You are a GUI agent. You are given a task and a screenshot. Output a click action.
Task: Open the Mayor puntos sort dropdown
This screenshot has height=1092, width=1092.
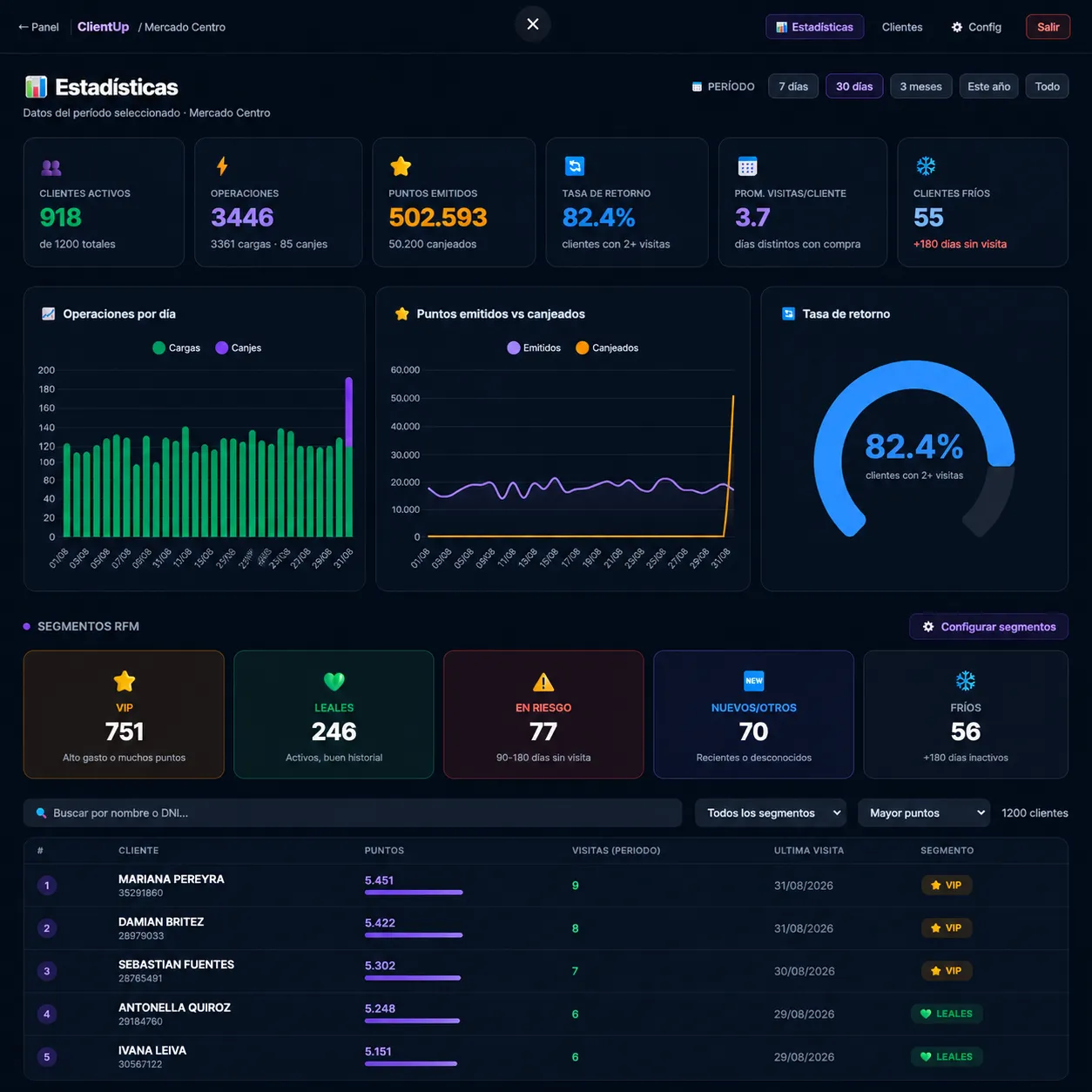coord(924,813)
